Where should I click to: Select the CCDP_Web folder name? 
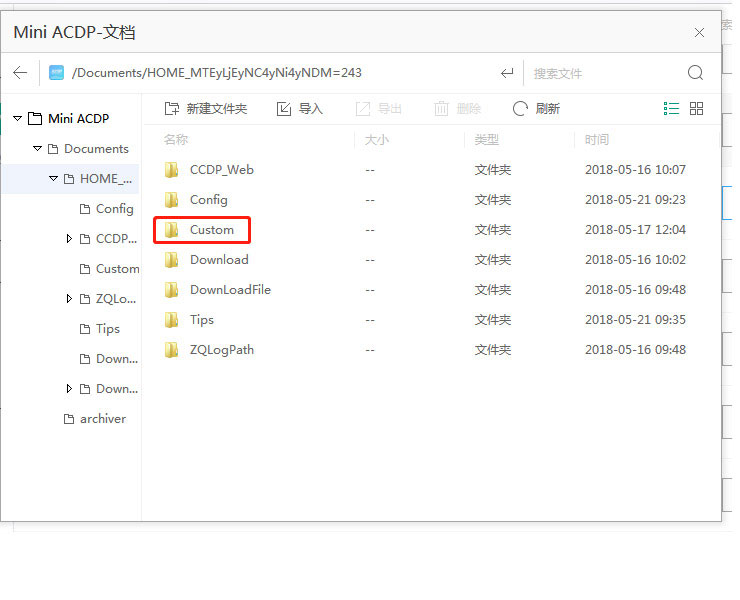pyautogui.click(x=222, y=170)
